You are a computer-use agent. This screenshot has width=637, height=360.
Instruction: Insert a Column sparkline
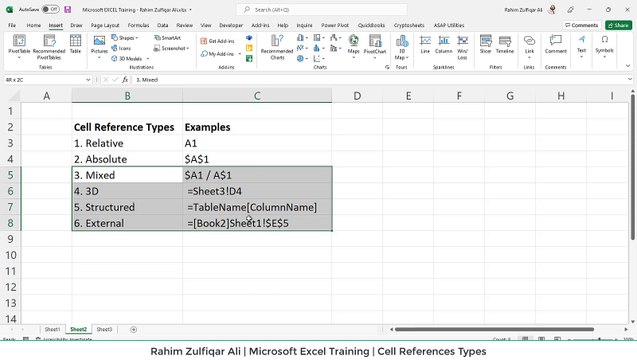click(x=444, y=44)
